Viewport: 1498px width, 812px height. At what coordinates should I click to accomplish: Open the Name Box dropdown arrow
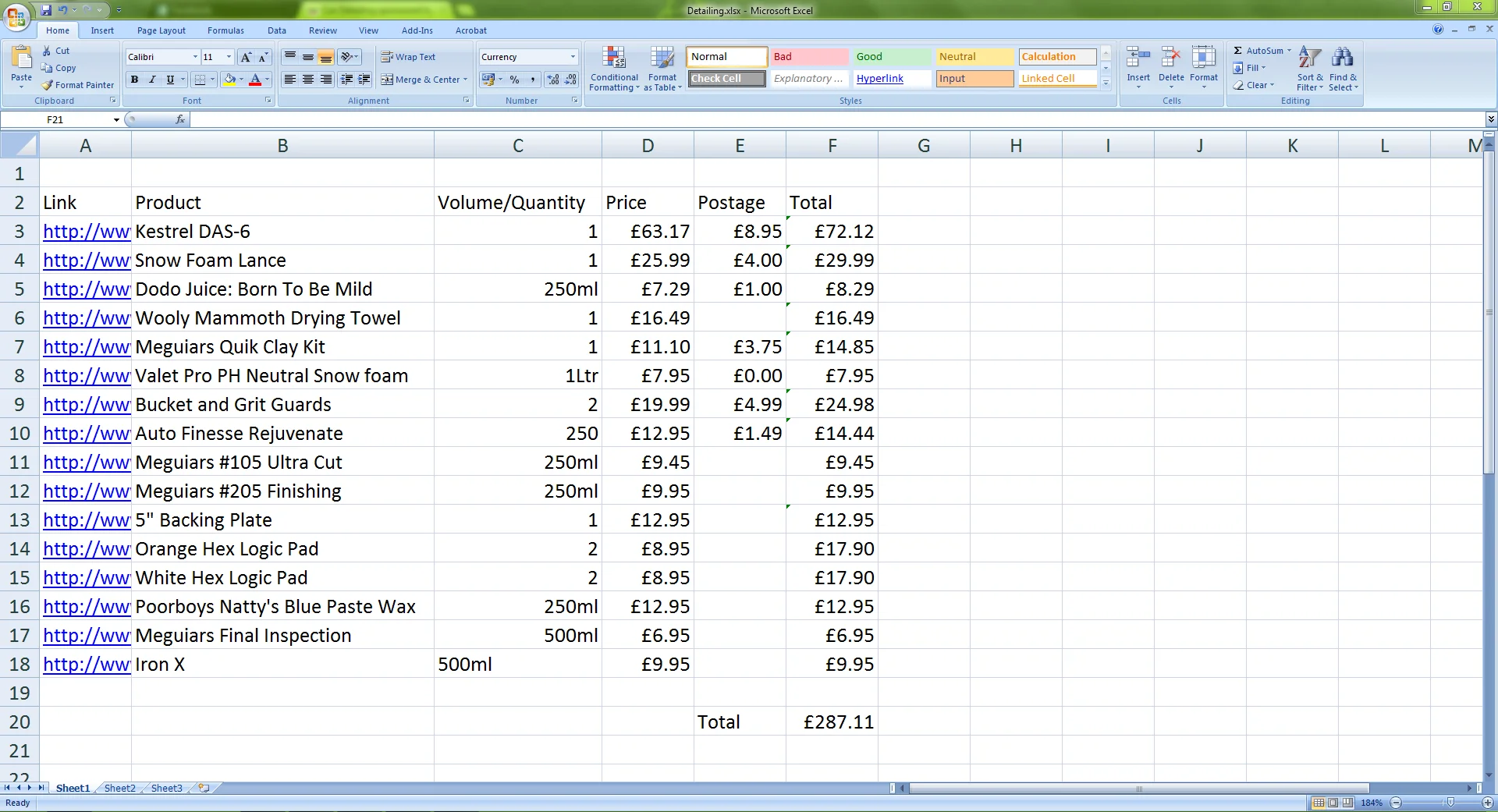pyautogui.click(x=116, y=119)
